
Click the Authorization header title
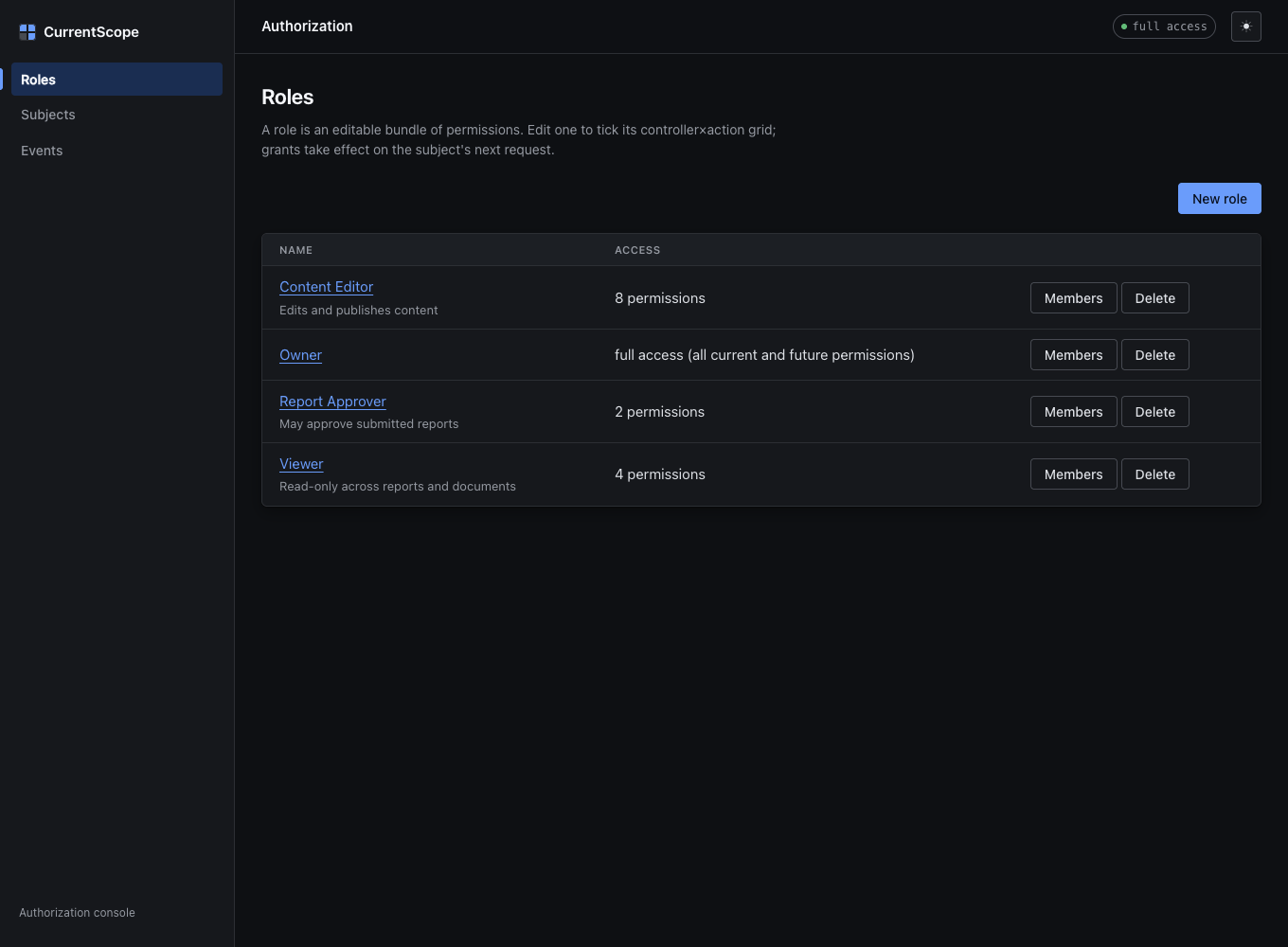(307, 27)
